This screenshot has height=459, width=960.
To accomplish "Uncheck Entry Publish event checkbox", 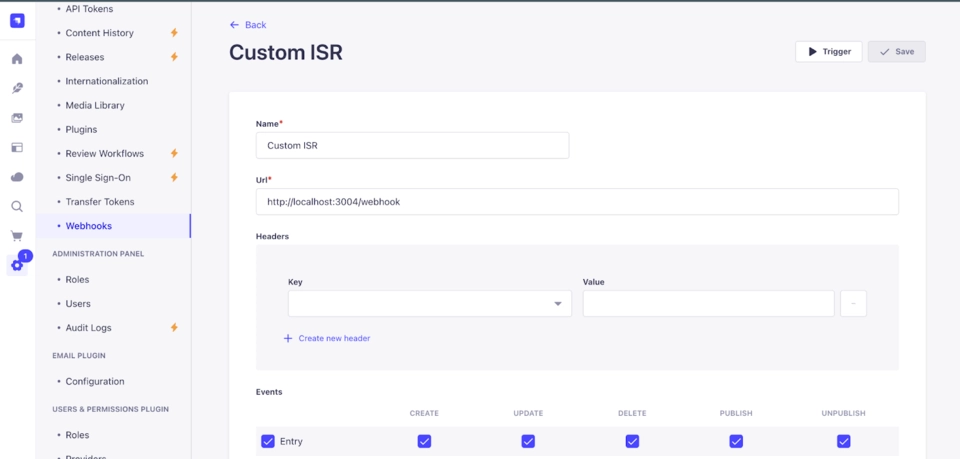I will (736, 441).
